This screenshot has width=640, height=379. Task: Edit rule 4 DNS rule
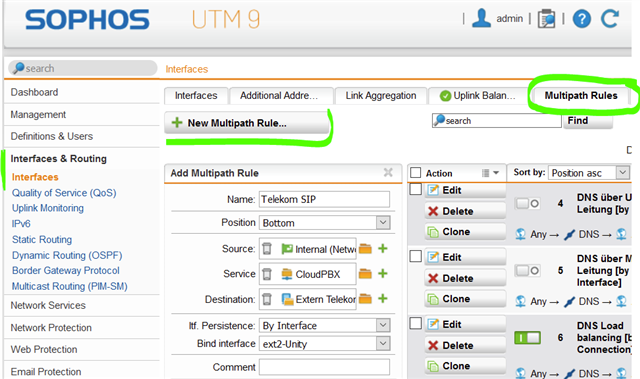[x=465, y=190]
